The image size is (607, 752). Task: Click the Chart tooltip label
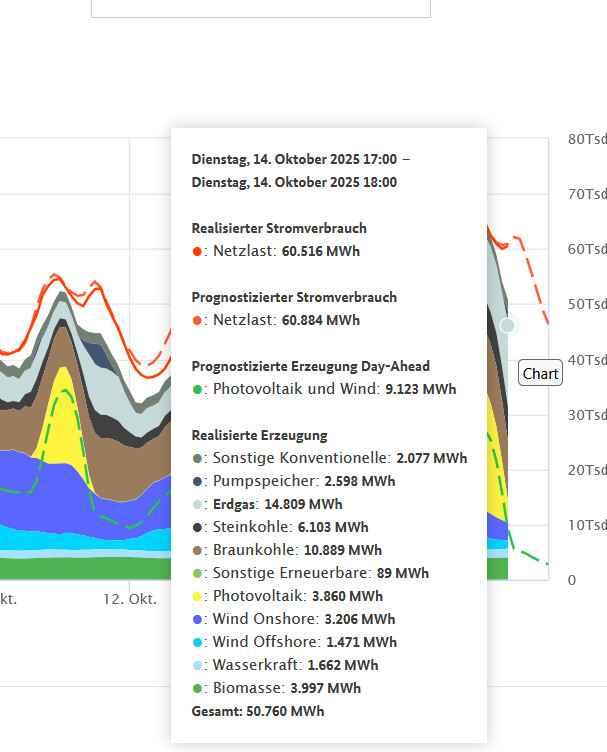coord(540,374)
